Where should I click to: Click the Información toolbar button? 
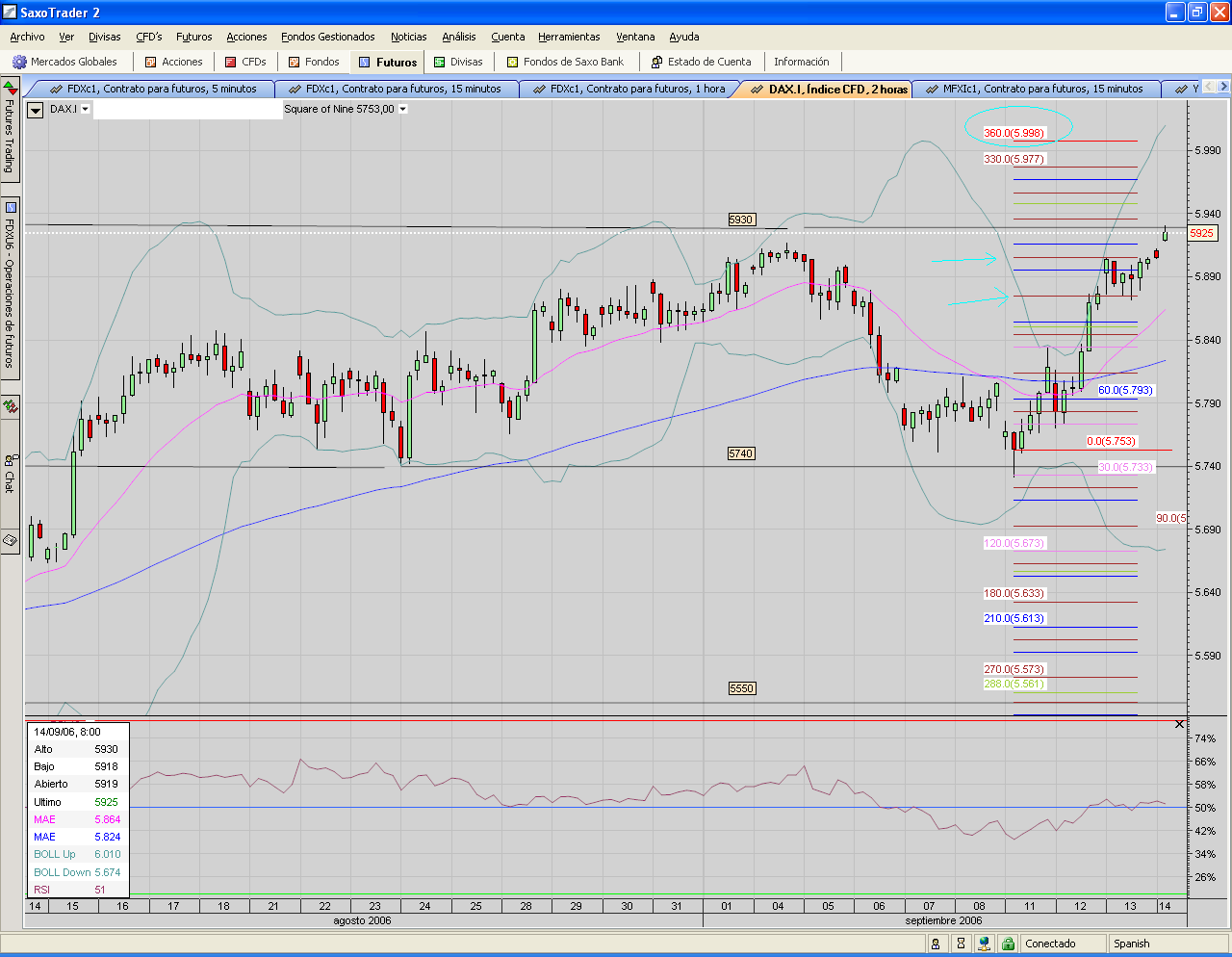(802, 62)
